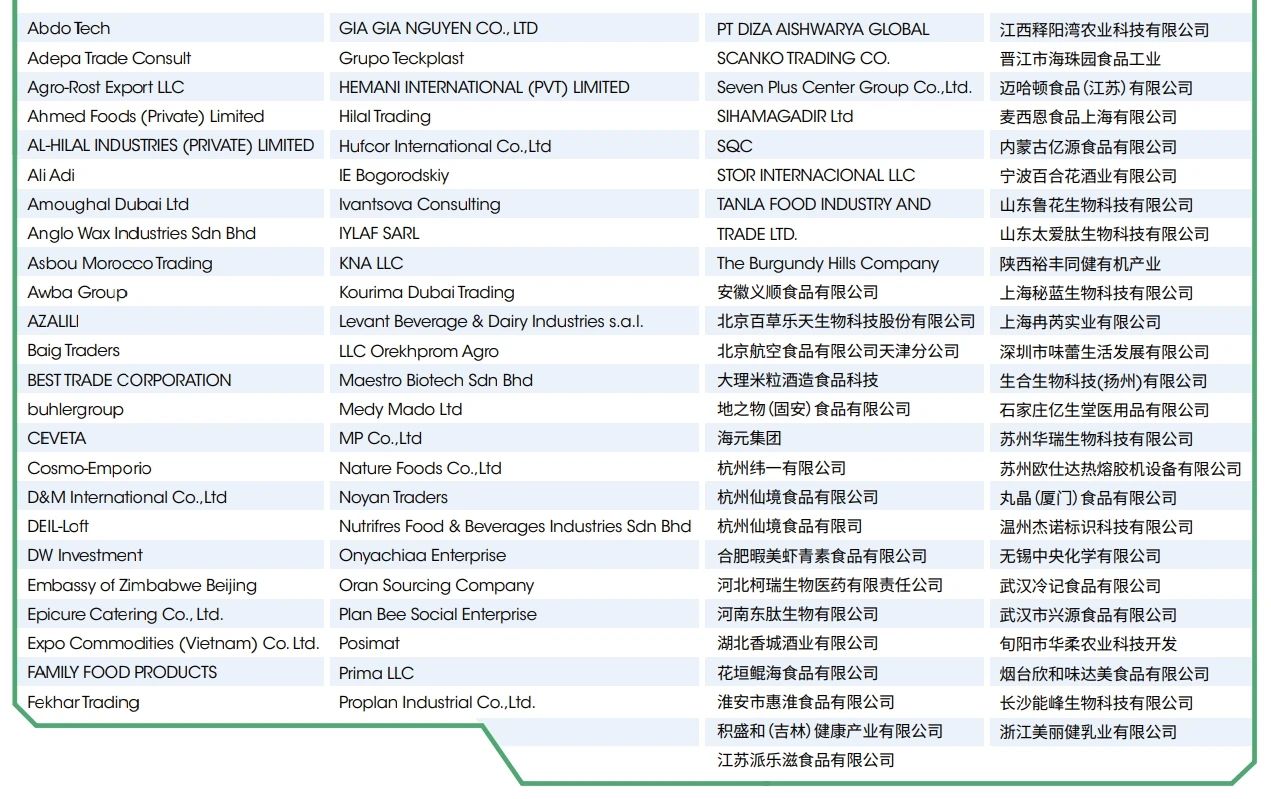The image size is (1271, 799).
Task: Click '海元集团' in the list
Action: [x=749, y=438]
